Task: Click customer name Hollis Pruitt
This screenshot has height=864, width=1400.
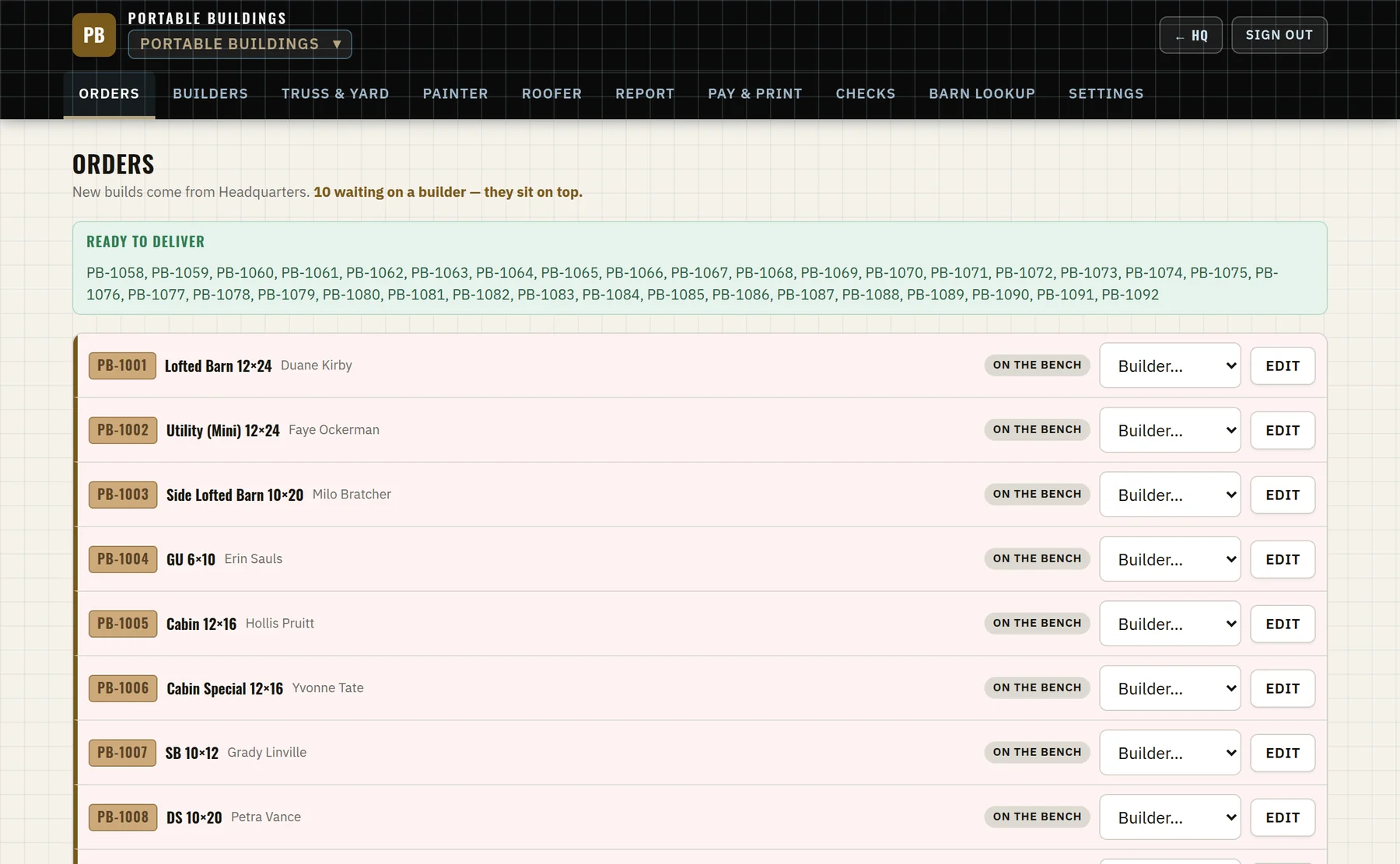Action: pos(280,624)
